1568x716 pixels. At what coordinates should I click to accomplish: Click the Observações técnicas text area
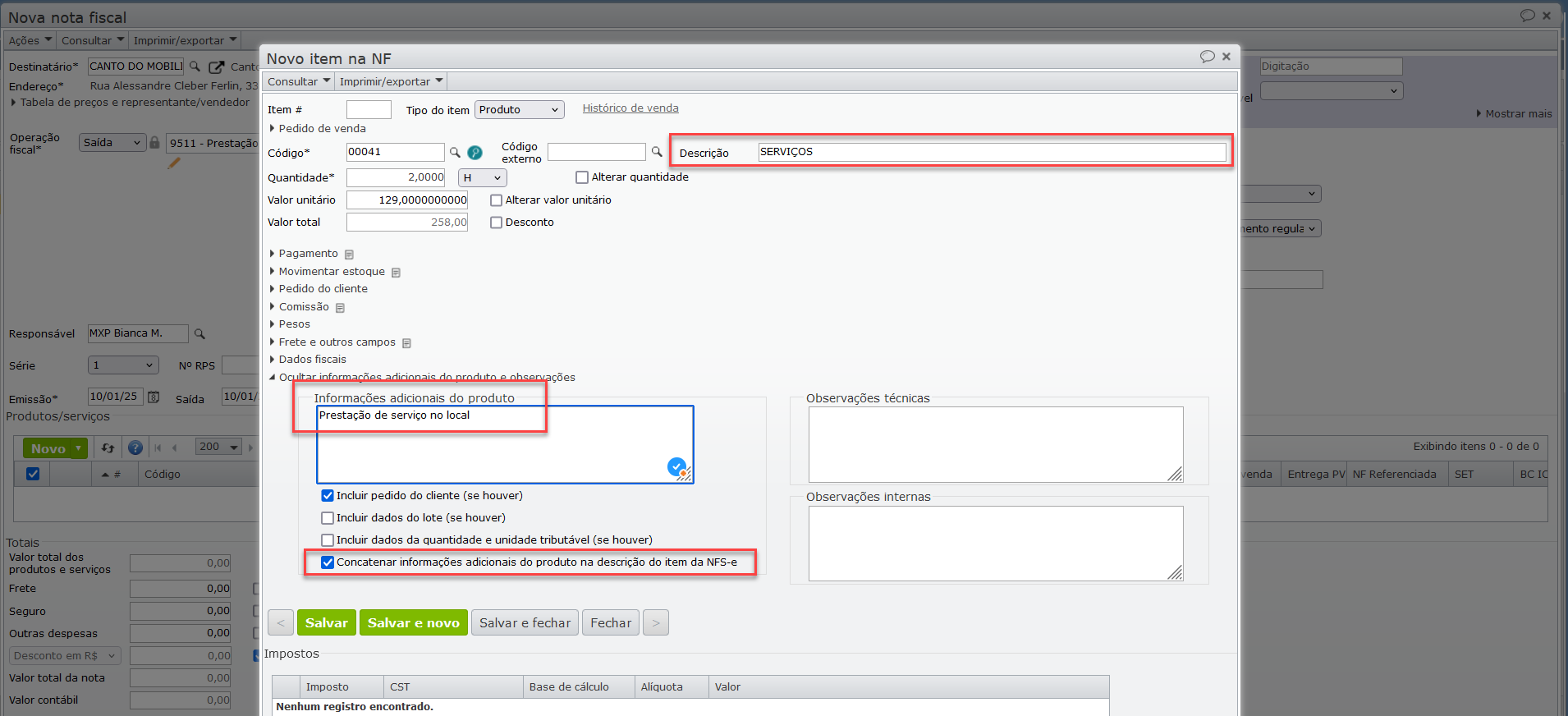(995, 444)
